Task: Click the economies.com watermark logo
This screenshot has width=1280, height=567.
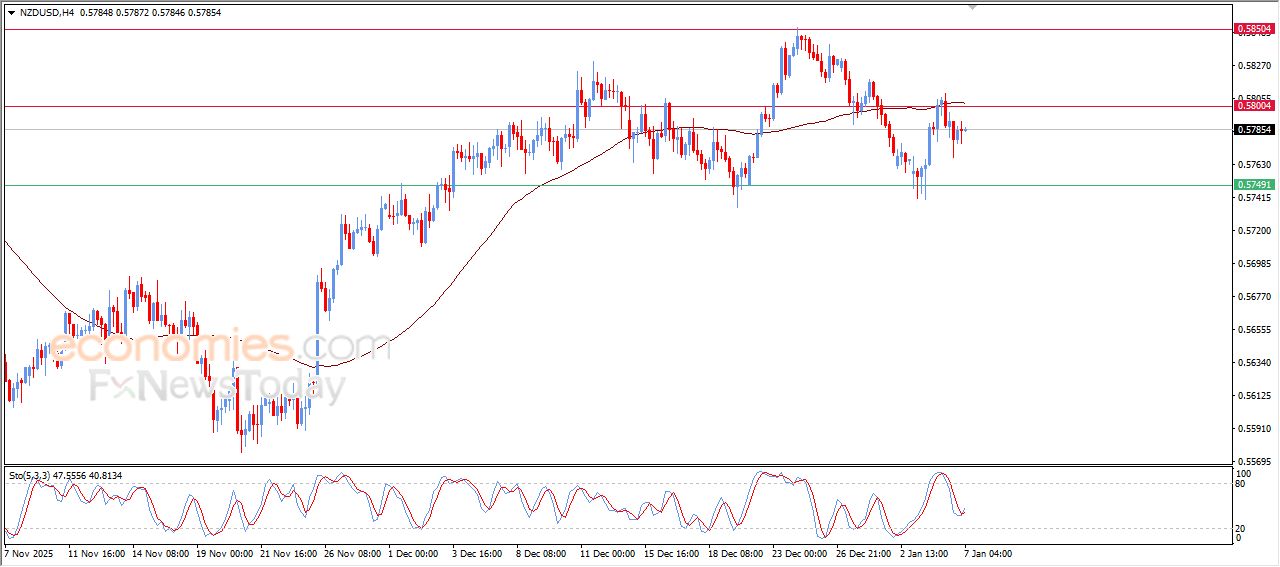Action: (220, 347)
